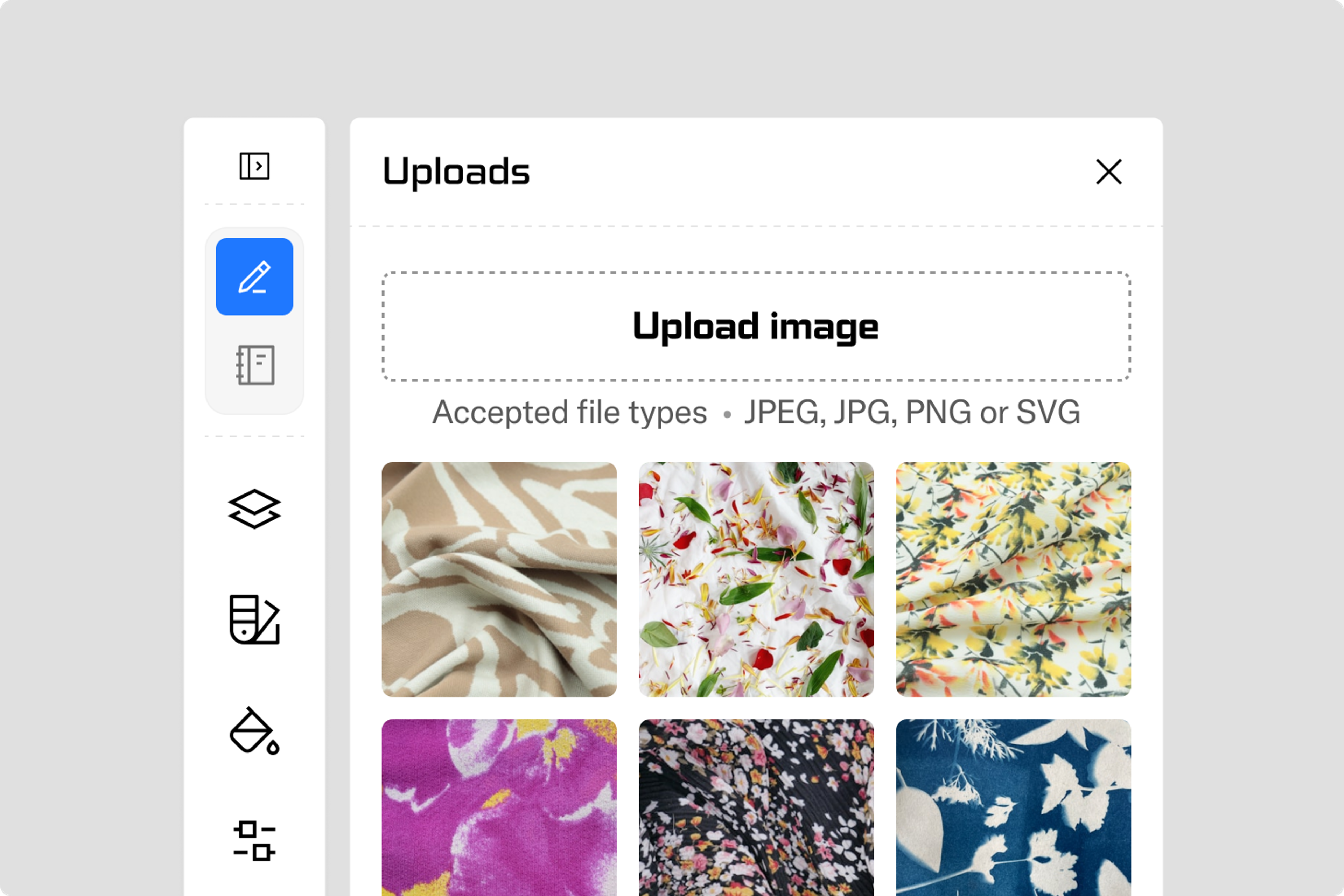This screenshot has width=1344, height=896.
Task: Expand the collapsed sidebar panel icon
Action: click(254, 166)
